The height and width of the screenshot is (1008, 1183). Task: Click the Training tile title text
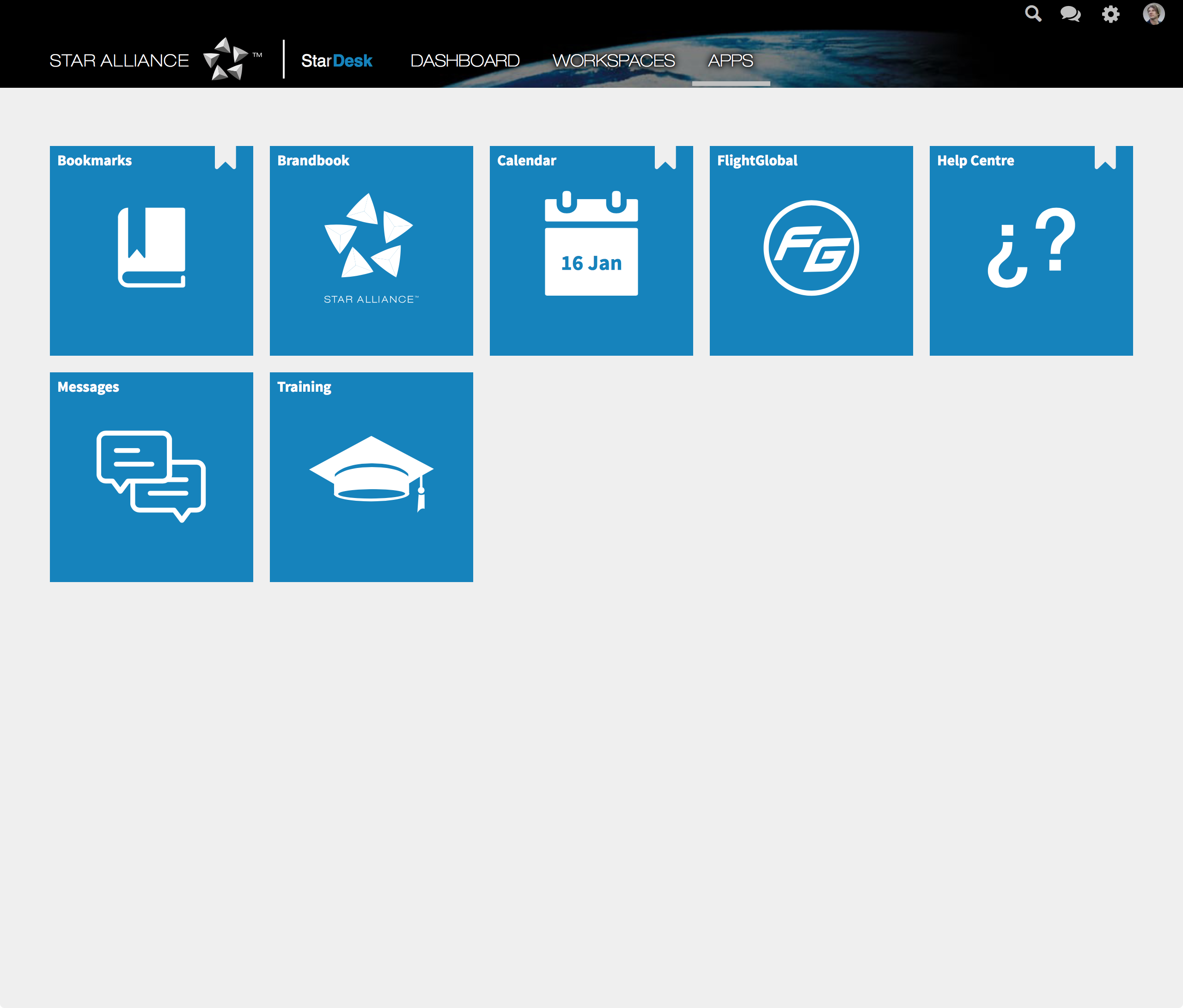304,387
